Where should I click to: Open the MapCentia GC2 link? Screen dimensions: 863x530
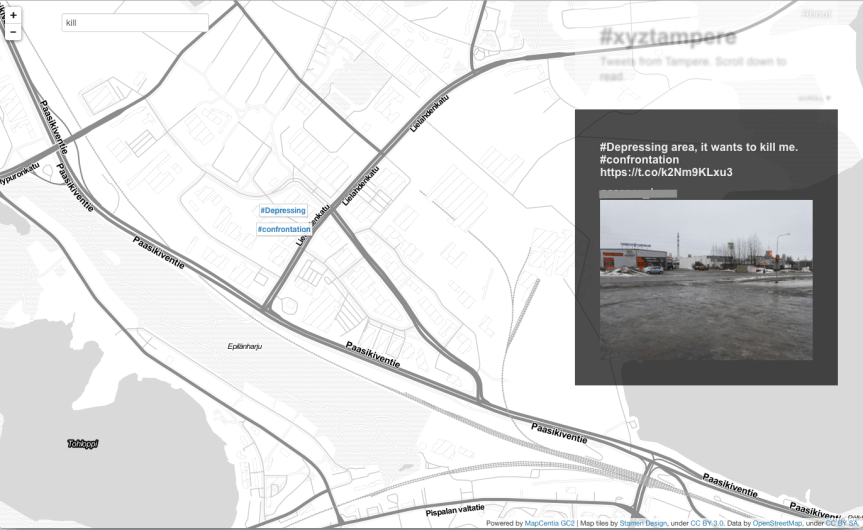pos(550,523)
